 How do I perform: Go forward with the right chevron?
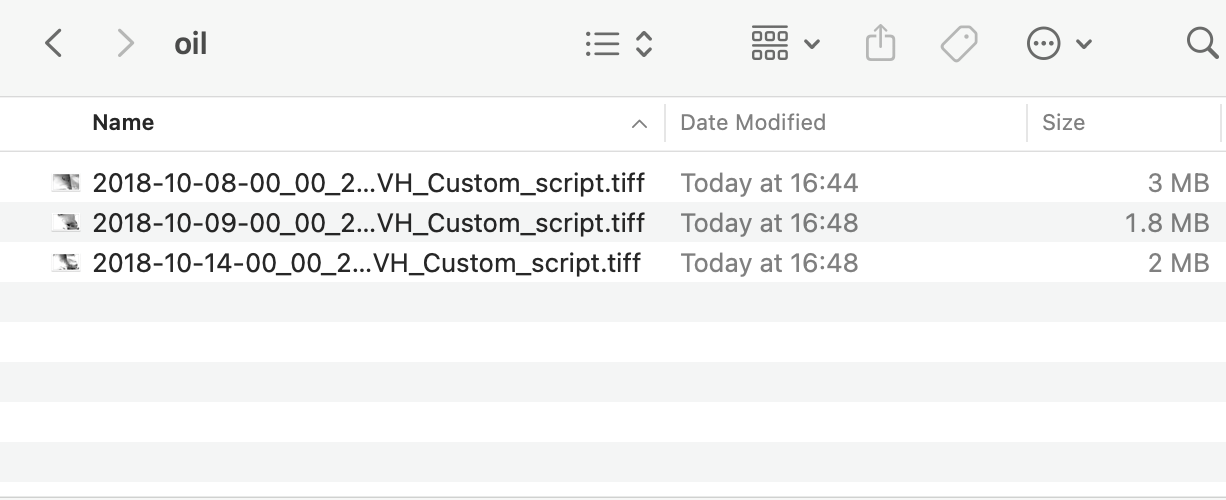[125, 43]
